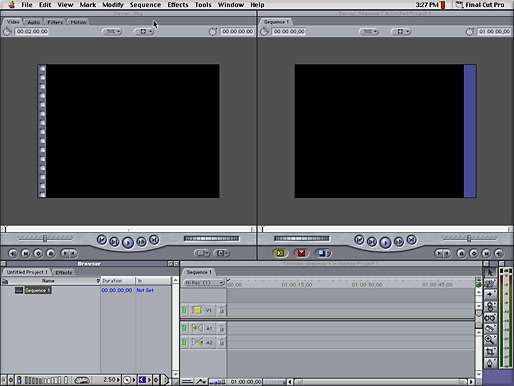Screen dimensions: 514x386
Task: Open the Hi Res render quality dropdown
Action: click(203, 283)
